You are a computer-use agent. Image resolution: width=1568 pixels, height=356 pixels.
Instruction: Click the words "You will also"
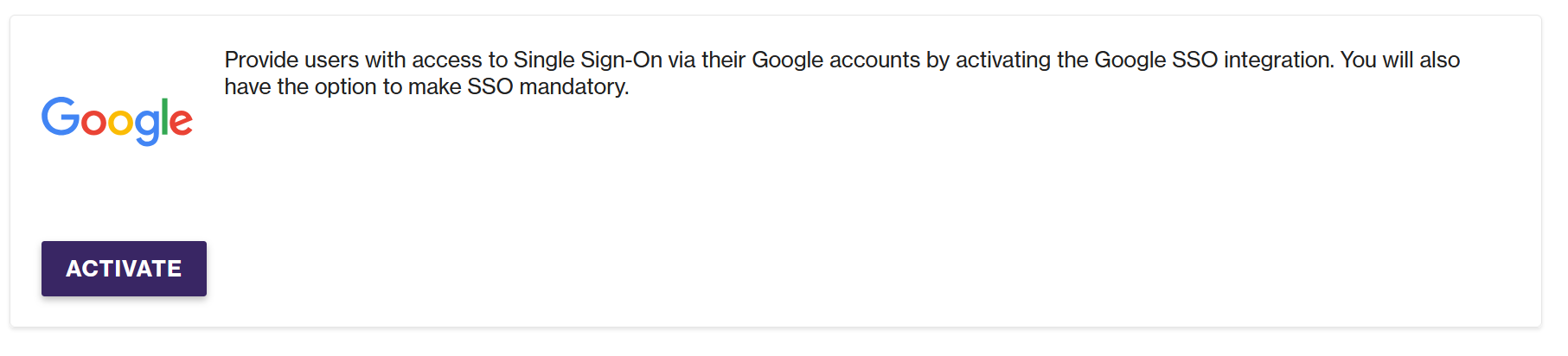point(1400,60)
